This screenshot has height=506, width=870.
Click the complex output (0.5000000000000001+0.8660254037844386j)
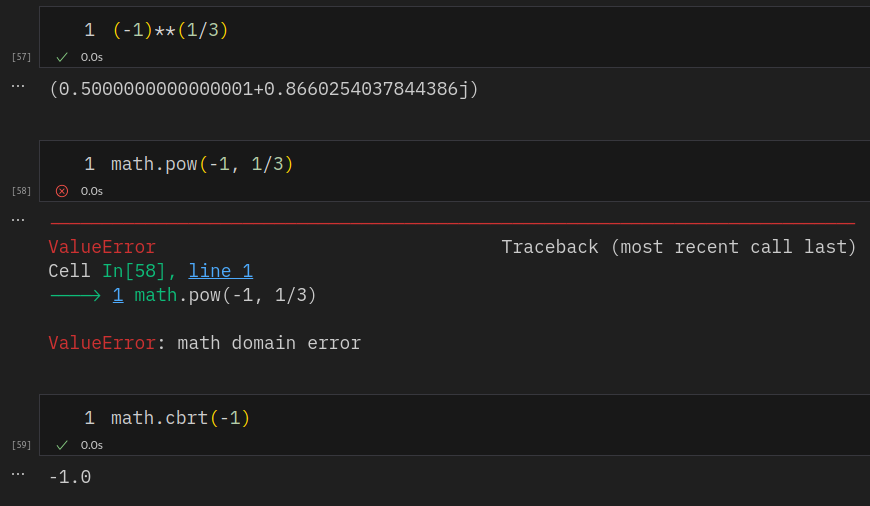[264, 89]
